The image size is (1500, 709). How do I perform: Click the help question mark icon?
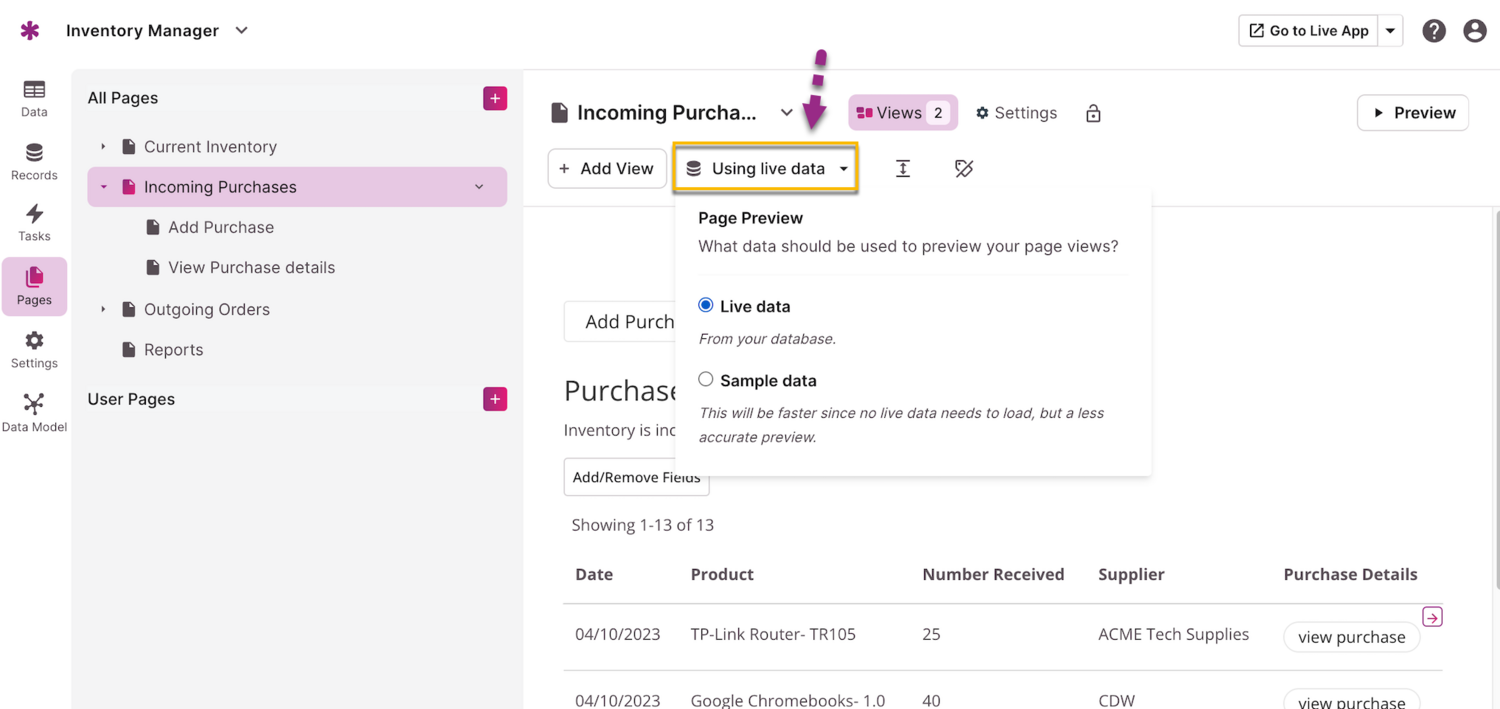click(1434, 31)
